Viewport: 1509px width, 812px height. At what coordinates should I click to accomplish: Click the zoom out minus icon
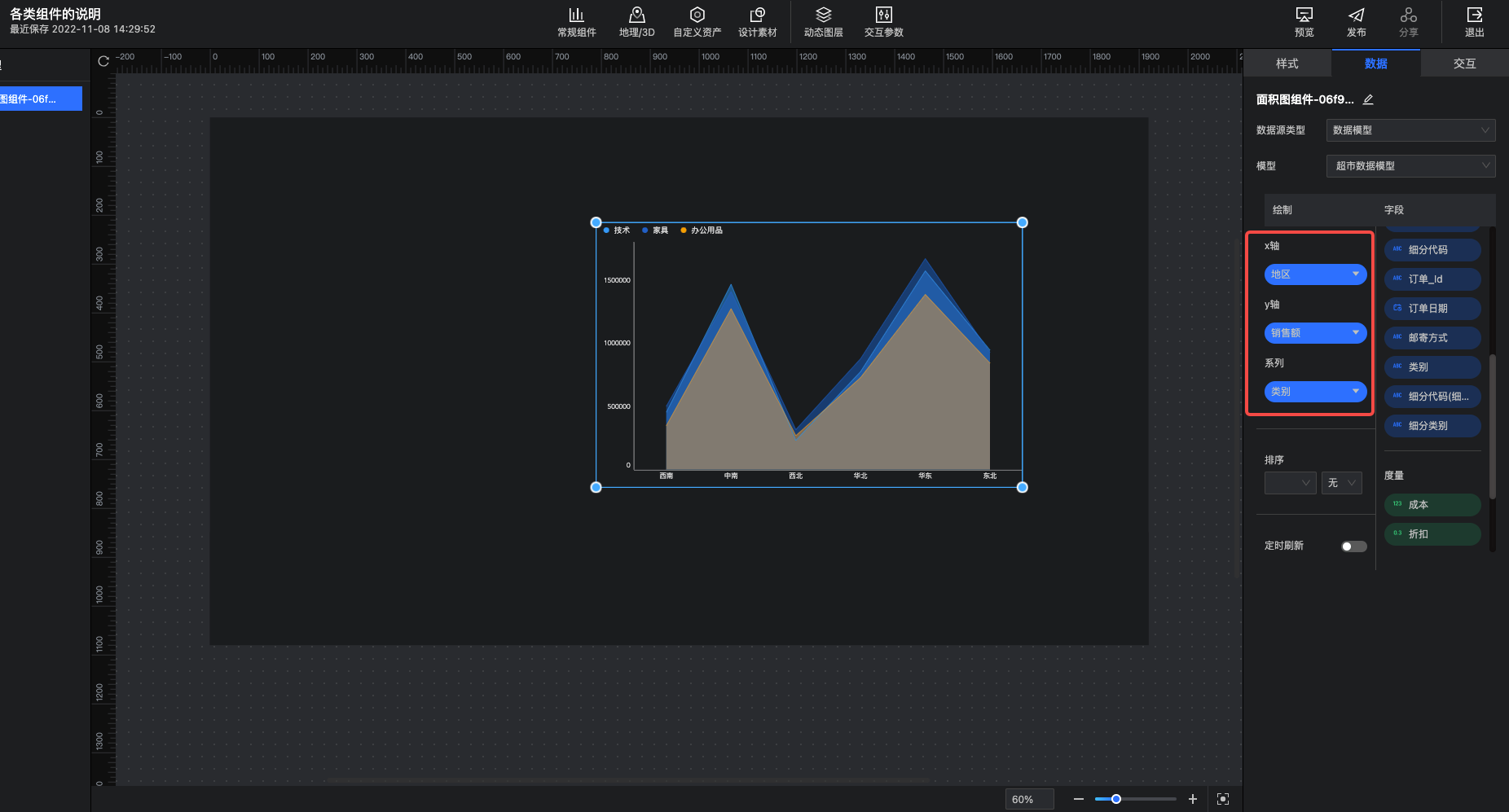[1079, 799]
